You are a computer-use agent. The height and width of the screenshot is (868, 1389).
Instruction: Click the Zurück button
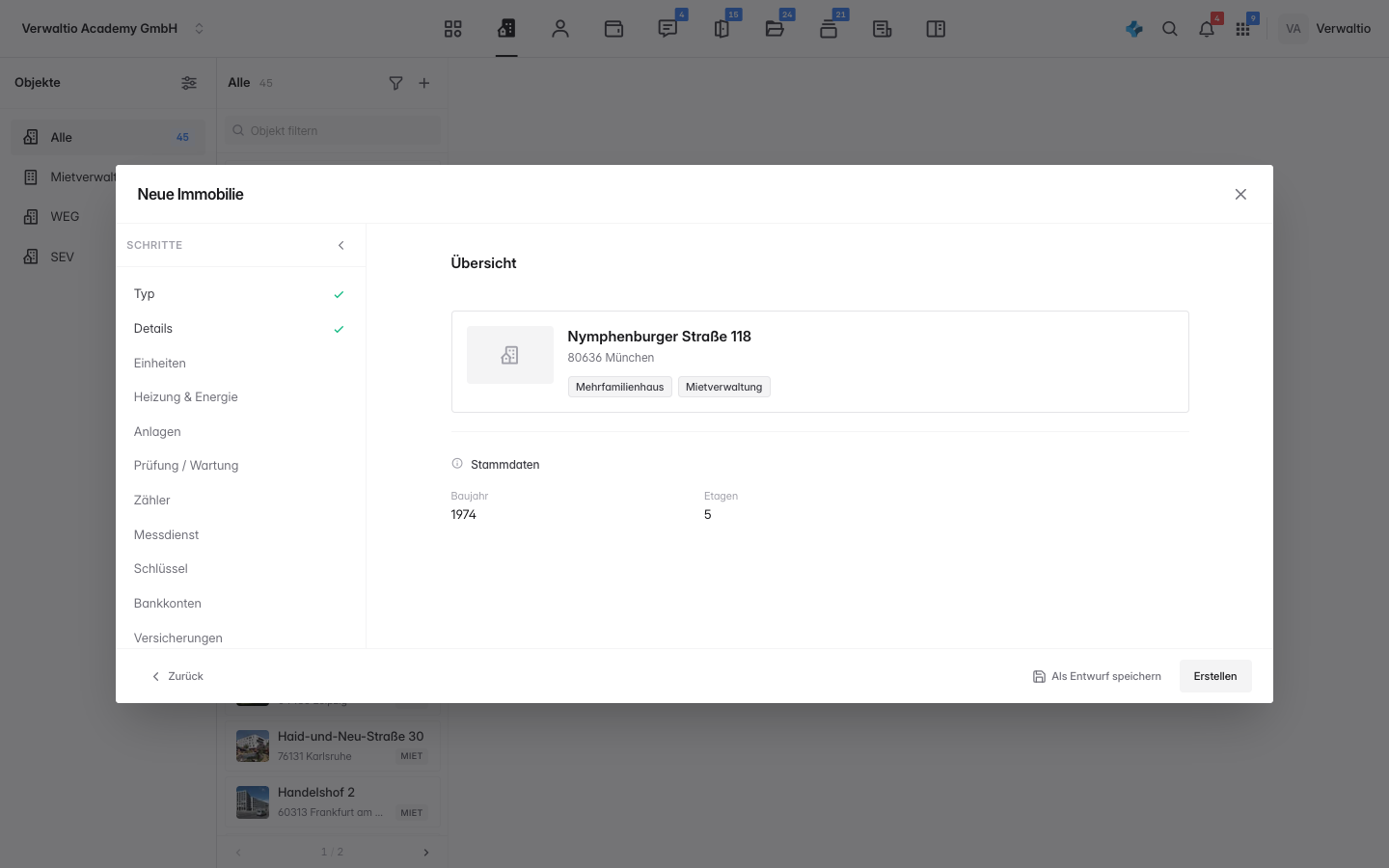[178, 676]
